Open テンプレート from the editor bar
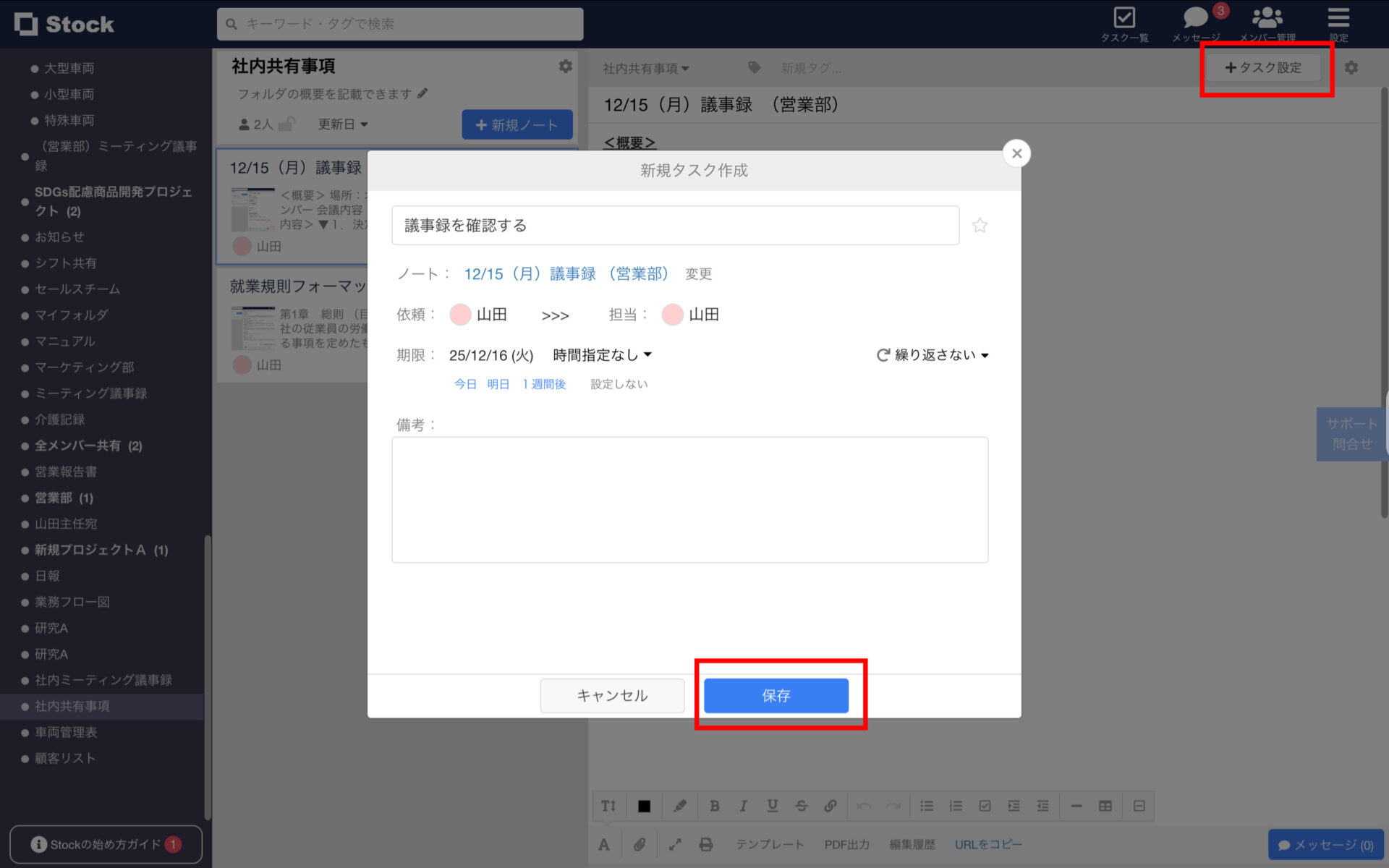Screen dimensions: 1389x868 (x=770, y=843)
